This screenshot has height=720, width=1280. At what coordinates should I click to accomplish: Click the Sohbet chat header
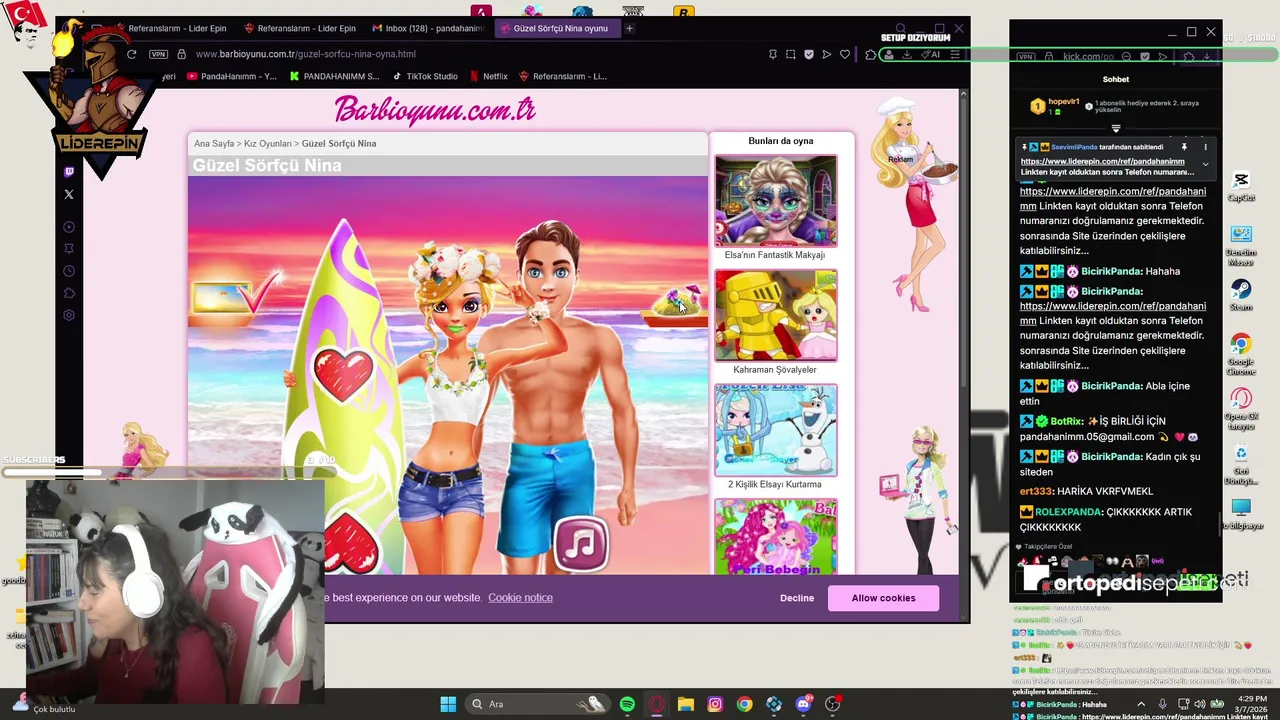(x=1116, y=79)
